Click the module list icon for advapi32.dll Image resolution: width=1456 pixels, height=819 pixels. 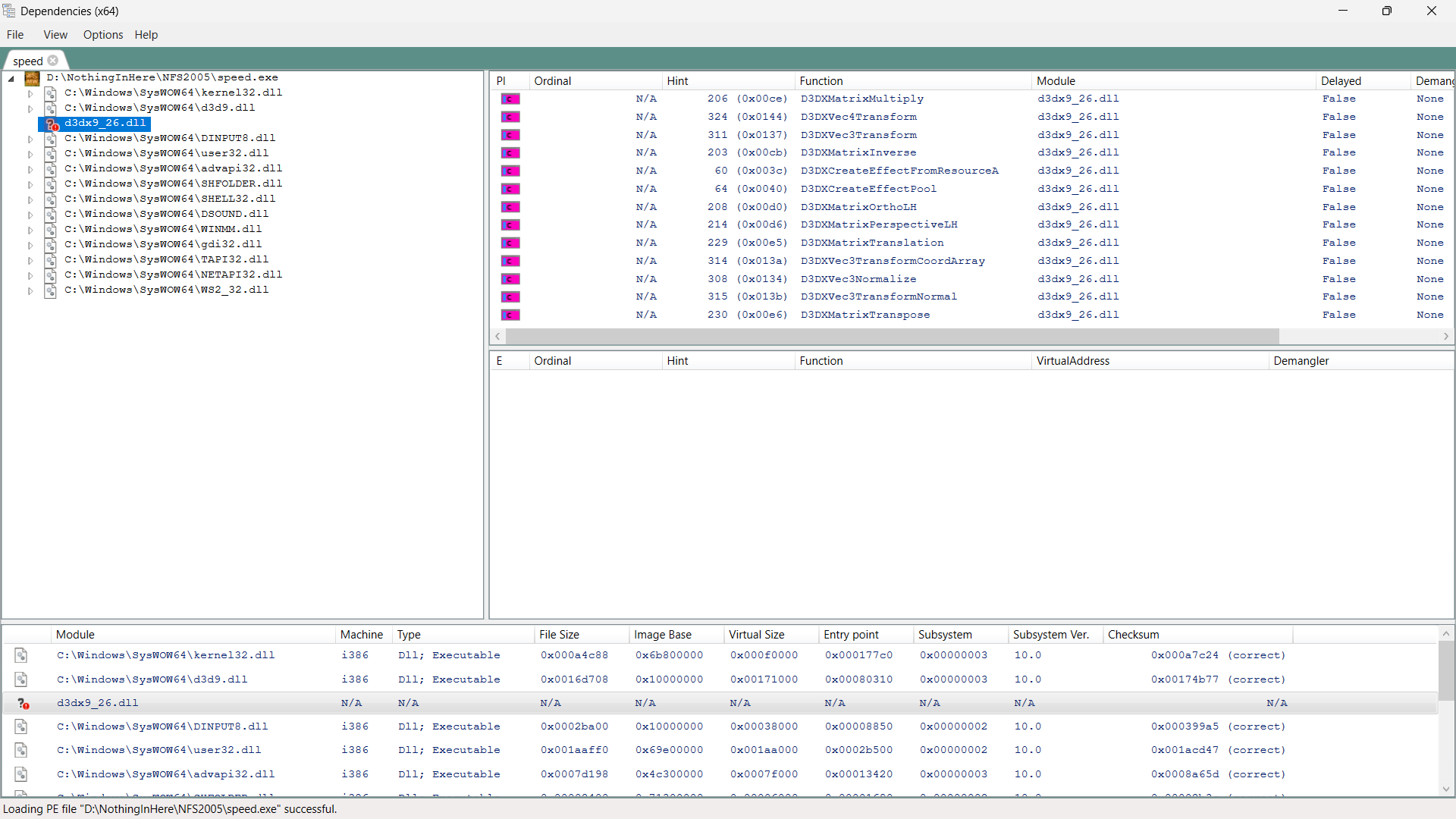coord(21,774)
